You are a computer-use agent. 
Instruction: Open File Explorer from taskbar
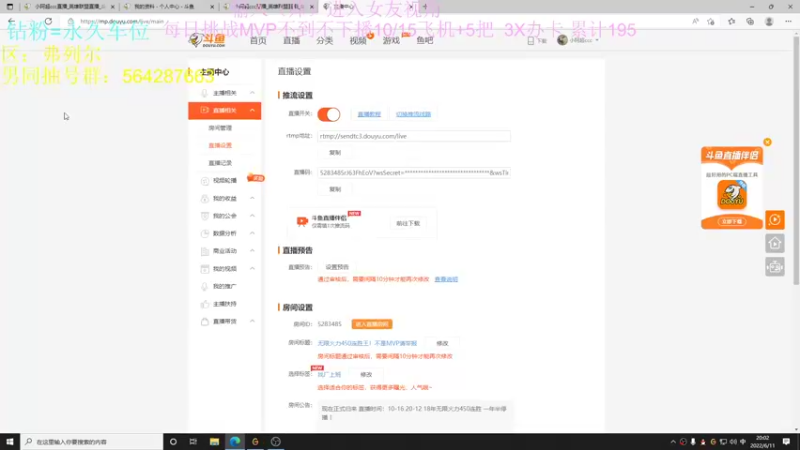pos(214,441)
